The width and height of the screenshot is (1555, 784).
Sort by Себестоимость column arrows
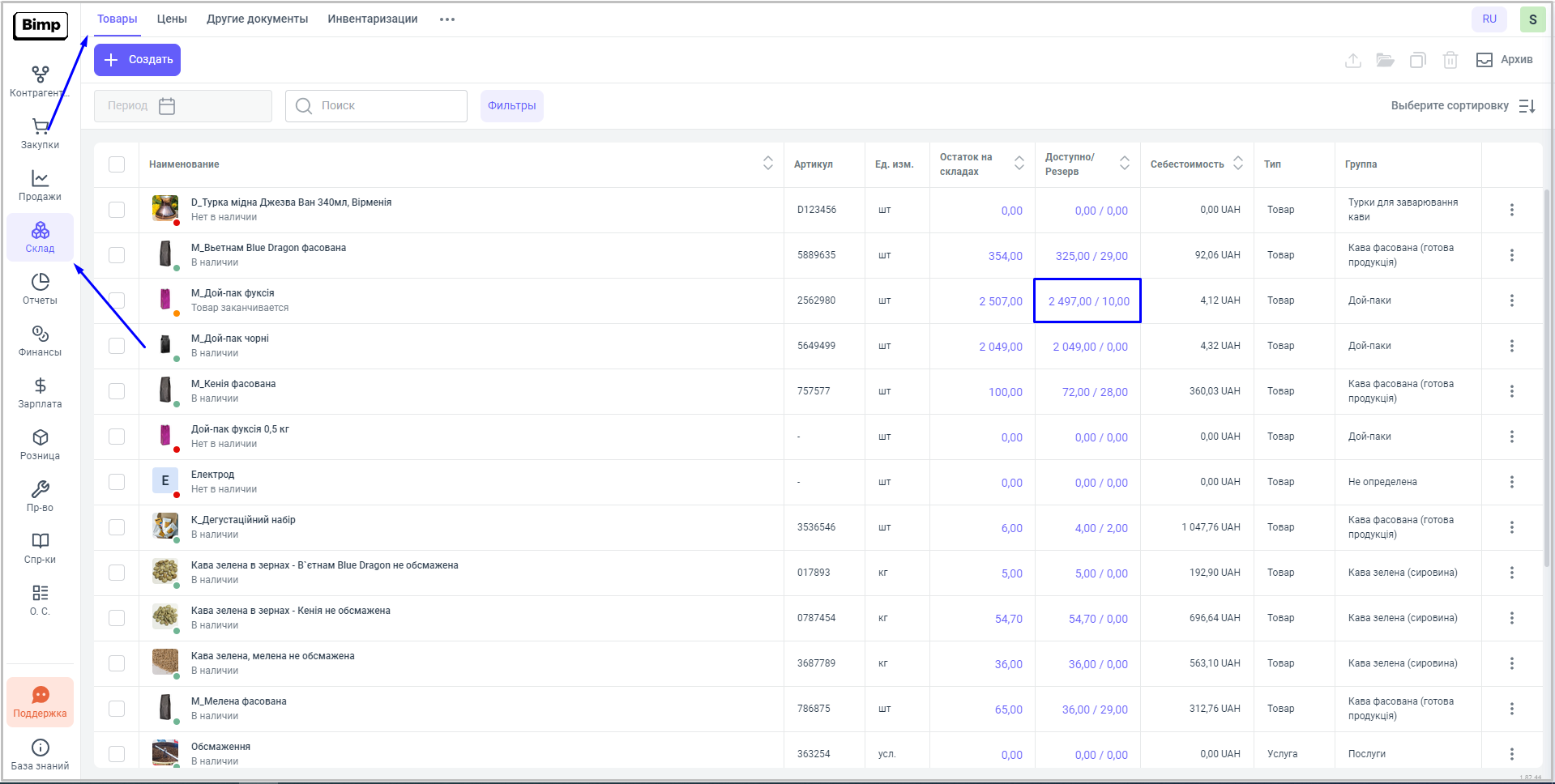(1238, 164)
